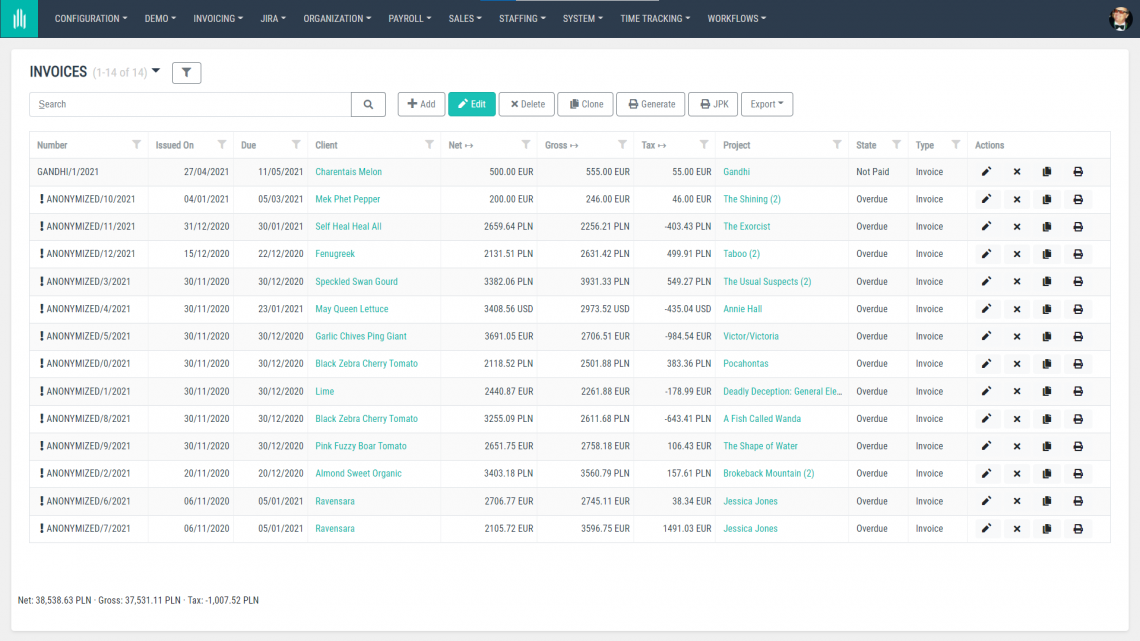Viewport: 1140px width, 641px height.
Task: Edit the GANDHI/1/2021 invoice using its pencil icon
Action: 986,171
